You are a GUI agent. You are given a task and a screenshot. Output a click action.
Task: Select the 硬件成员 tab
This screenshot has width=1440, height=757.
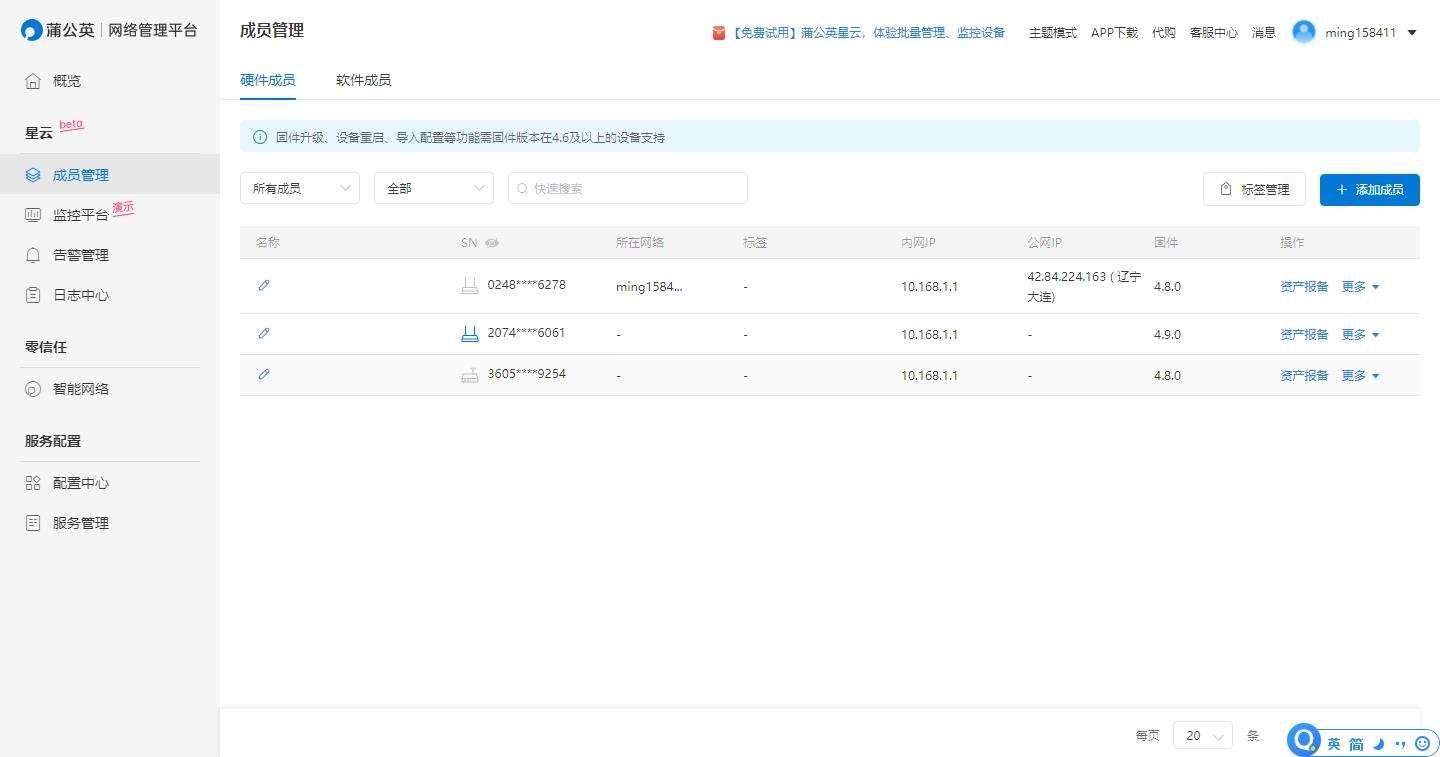267,80
